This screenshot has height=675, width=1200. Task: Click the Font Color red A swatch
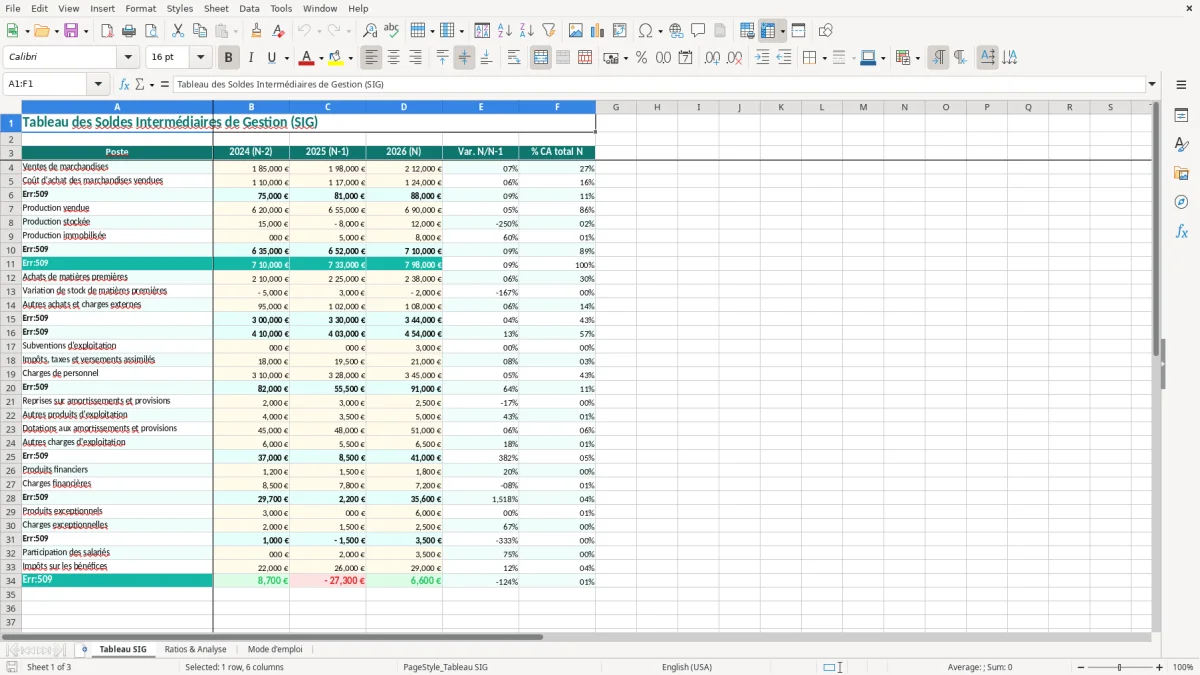307,58
